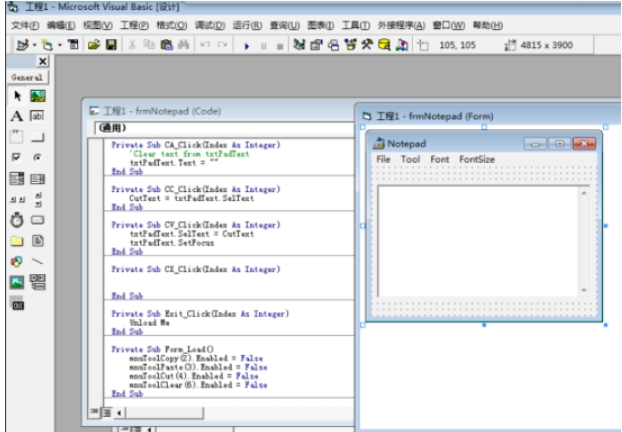Open the 编辑(E) menu
The height and width of the screenshot is (432, 622).
click(x=61, y=25)
